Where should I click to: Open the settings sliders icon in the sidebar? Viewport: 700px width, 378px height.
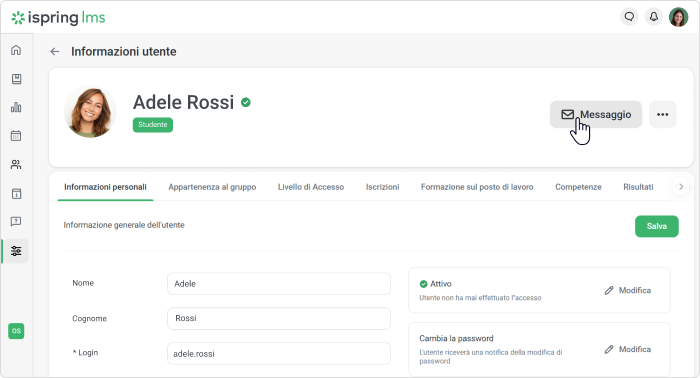tap(16, 251)
